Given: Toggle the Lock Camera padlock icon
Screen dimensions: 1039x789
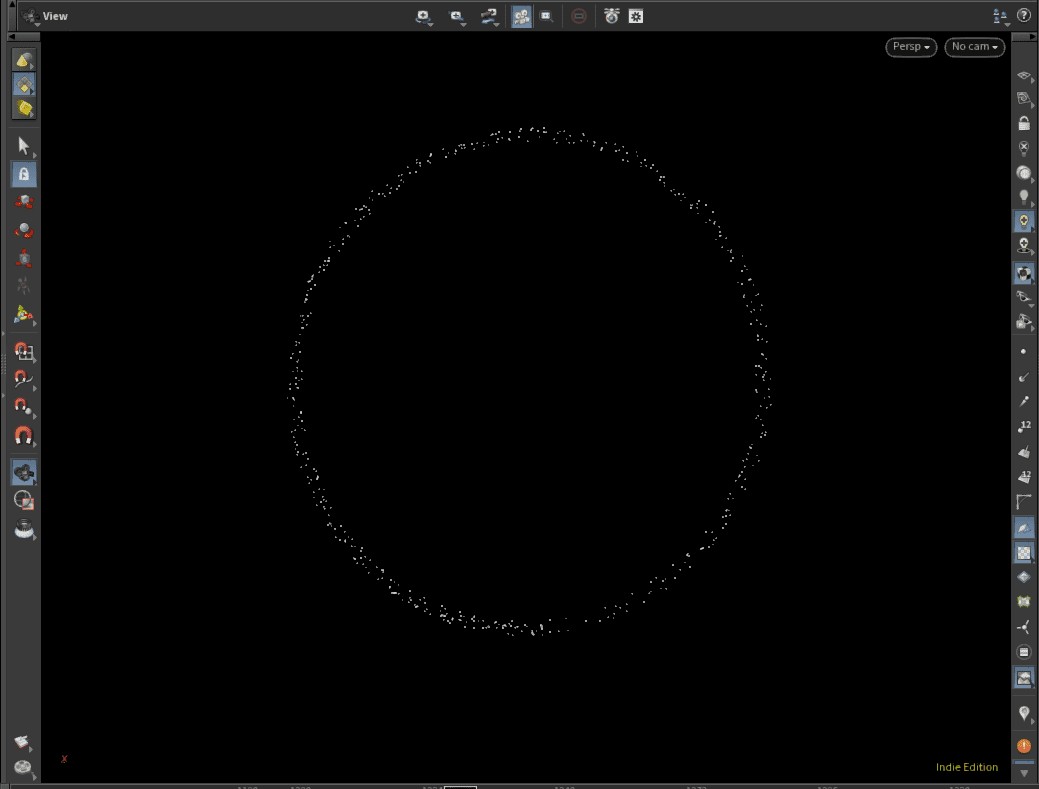Looking at the screenshot, I should coord(1024,124).
